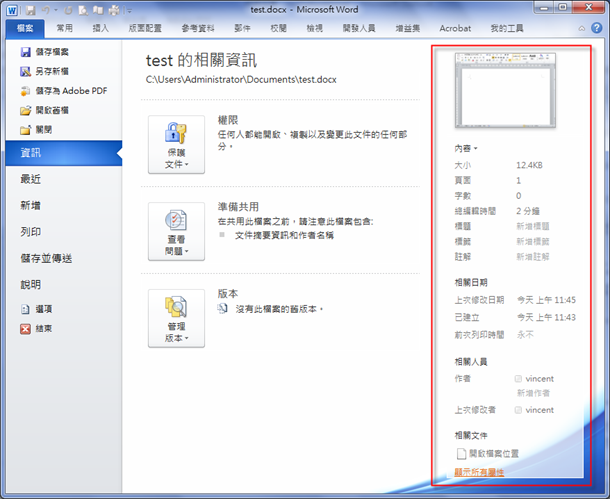610x499 pixels.
Task: Click 新增作者 to add an author
Action: point(533,393)
